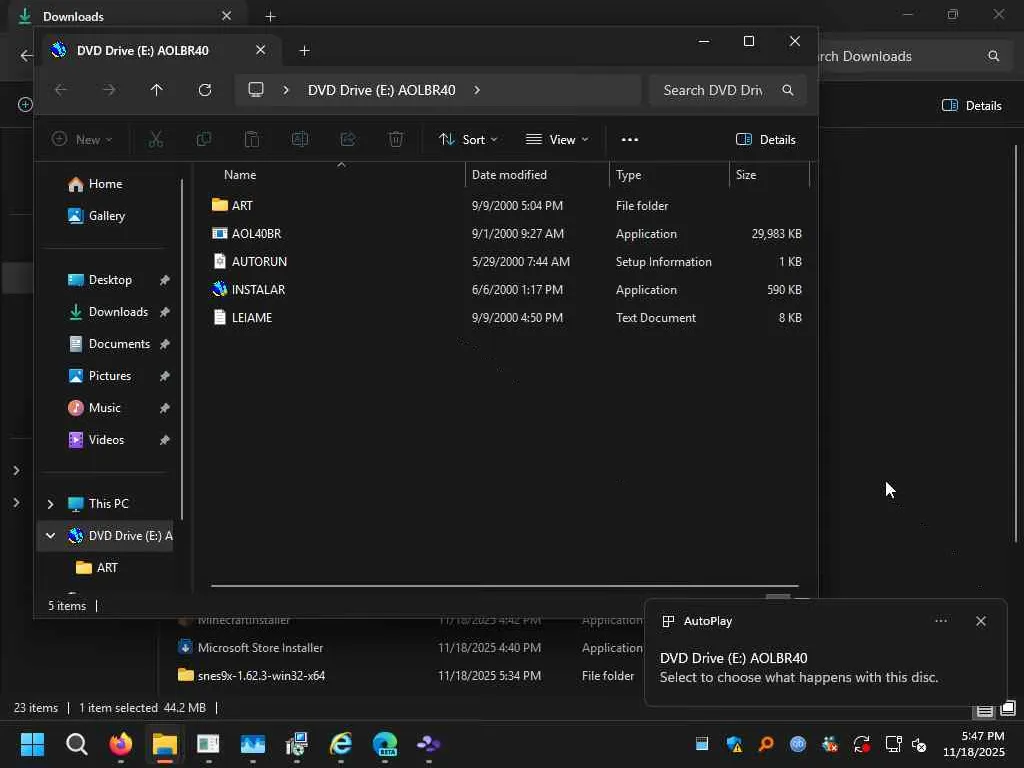The width and height of the screenshot is (1024, 768).
Task: Open the View dropdown
Action: click(x=557, y=139)
